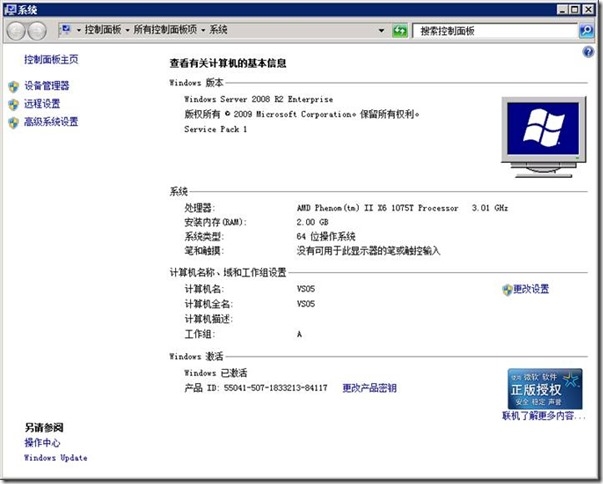Click the Windows 已激活 status text

(215, 373)
